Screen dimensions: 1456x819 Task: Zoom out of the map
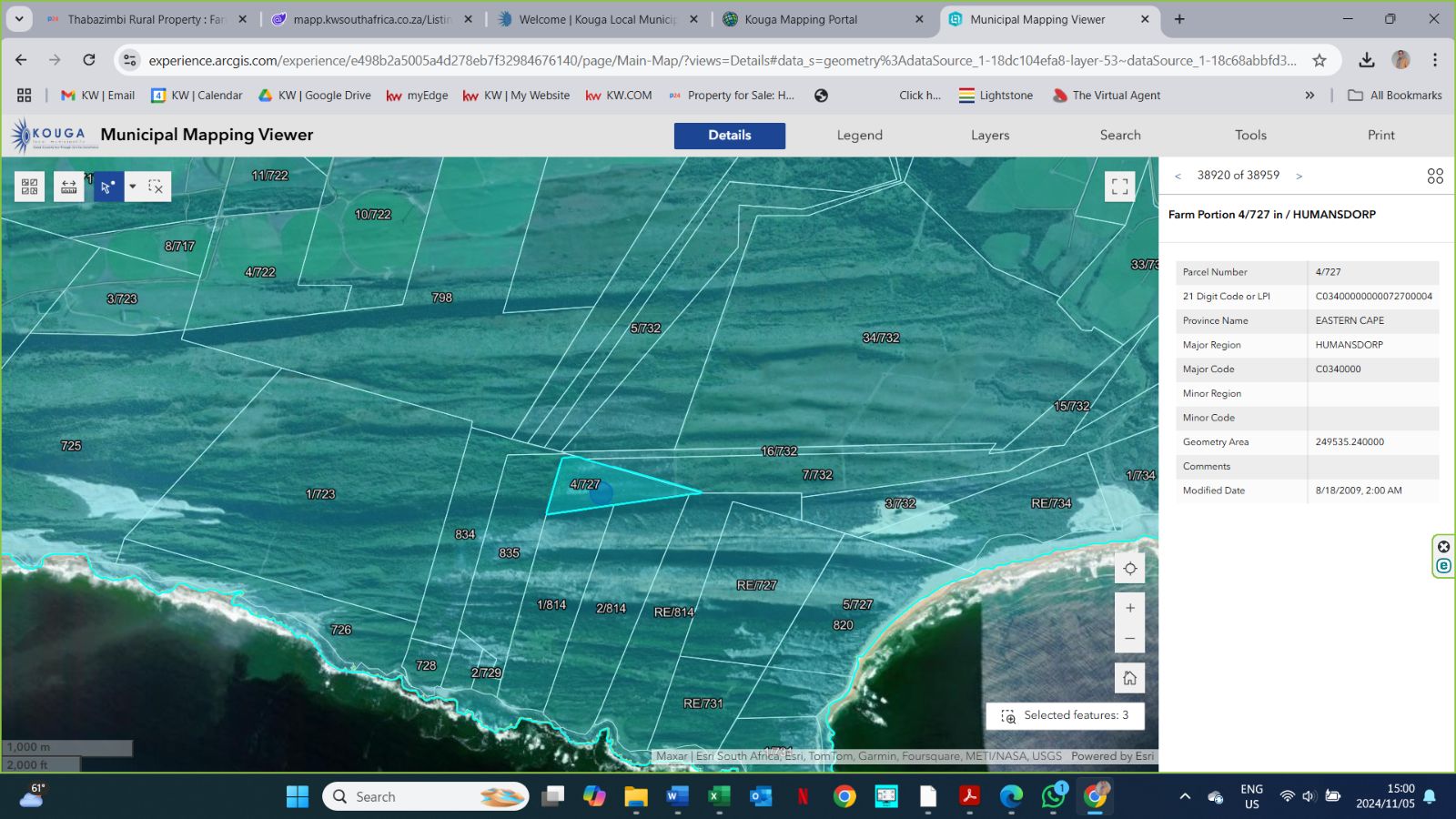click(1129, 639)
